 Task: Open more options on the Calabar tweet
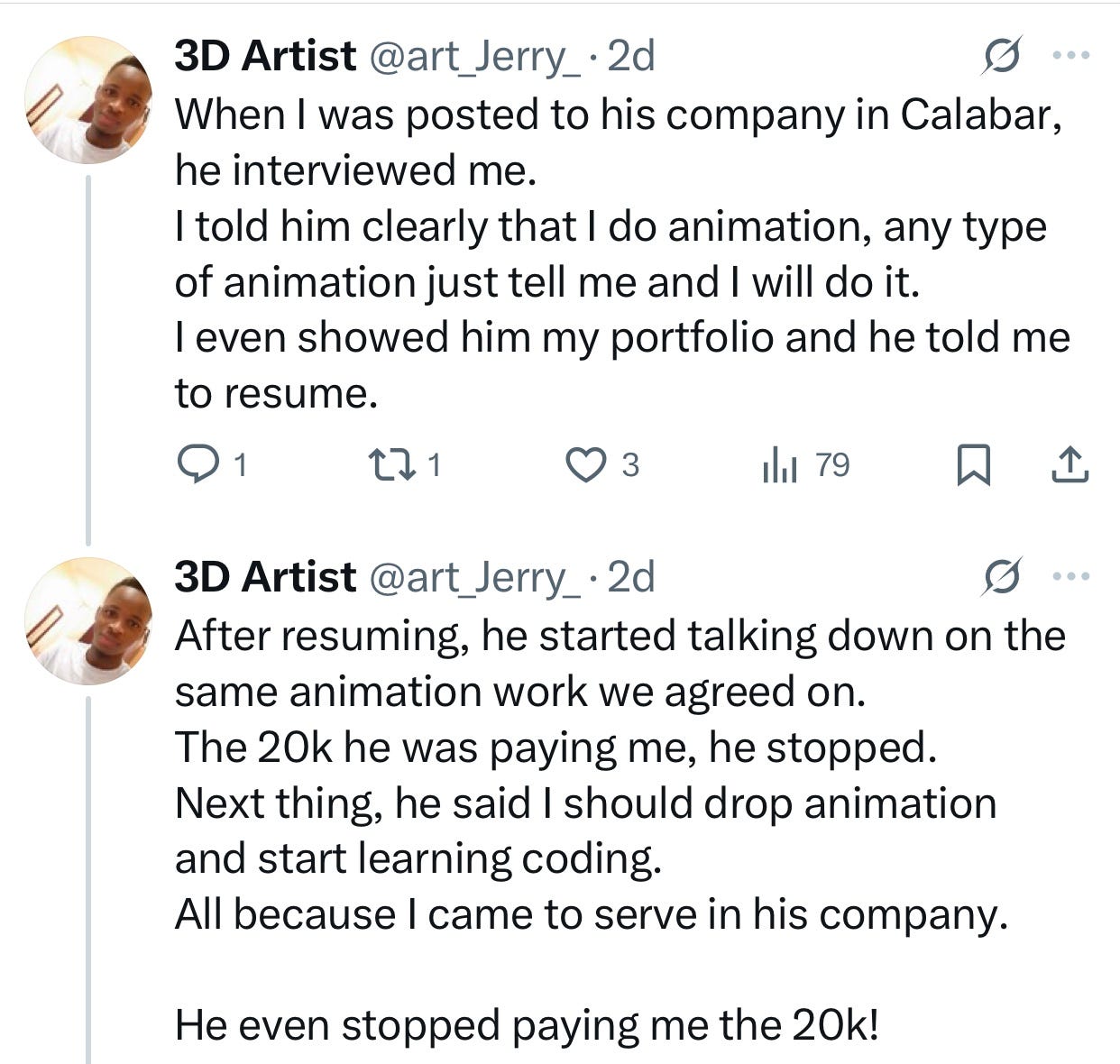tap(1071, 56)
